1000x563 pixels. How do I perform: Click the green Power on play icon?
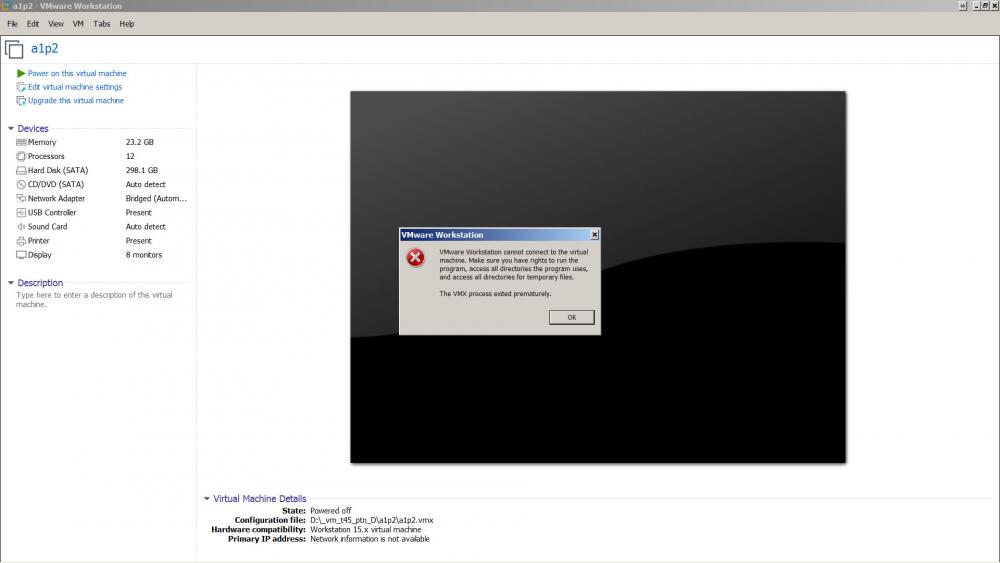tap(20, 73)
